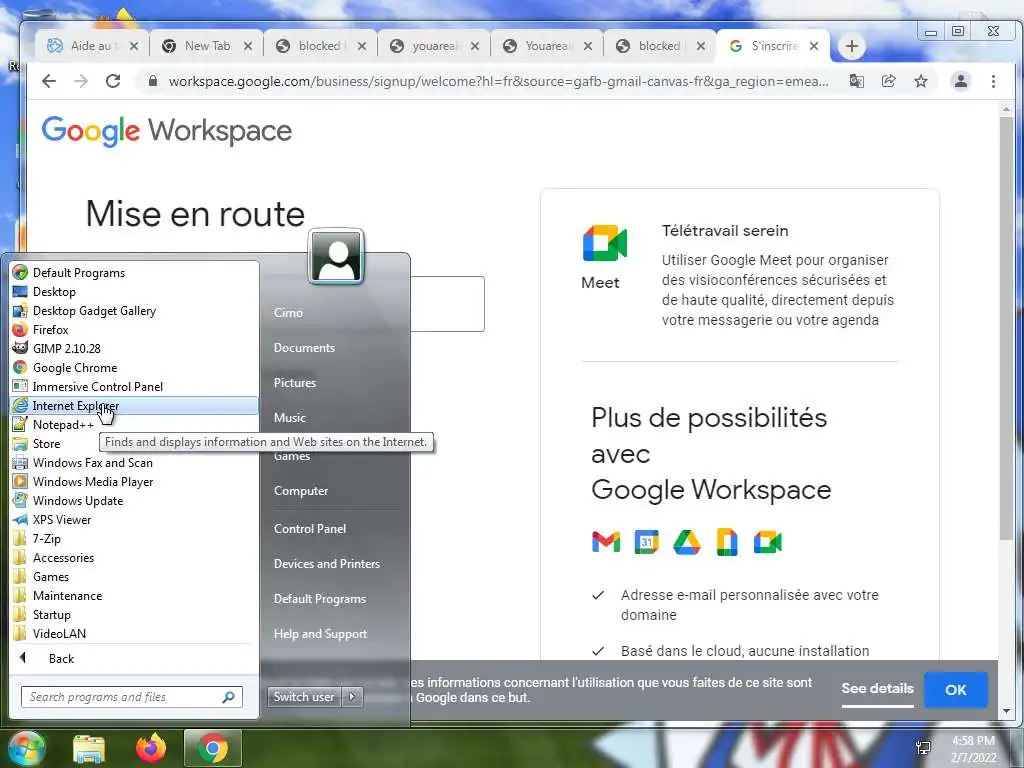Click the Chrome taskbar icon
This screenshot has width=1024, height=768.
coord(213,748)
